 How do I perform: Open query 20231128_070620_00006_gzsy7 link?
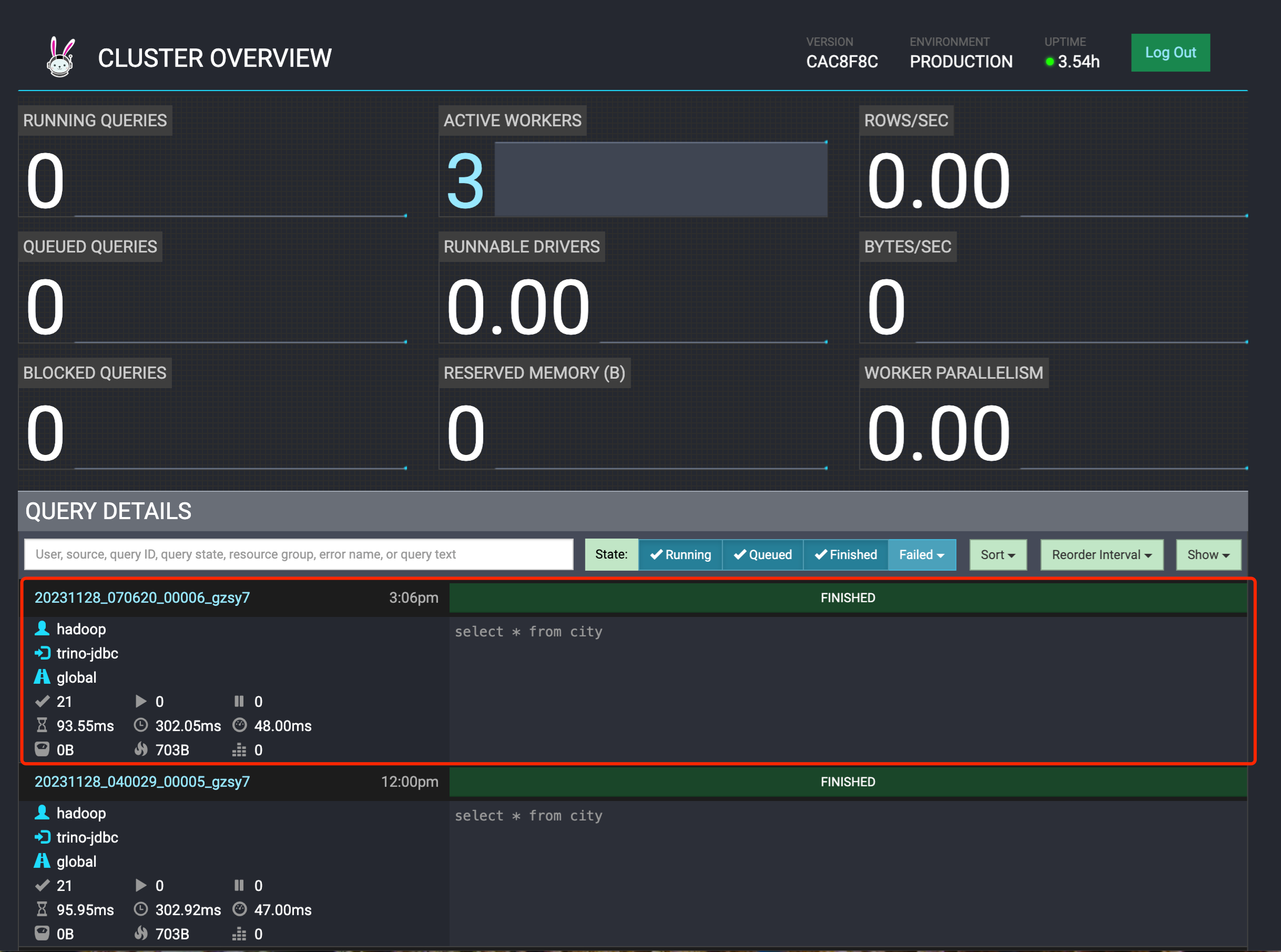[x=143, y=597]
